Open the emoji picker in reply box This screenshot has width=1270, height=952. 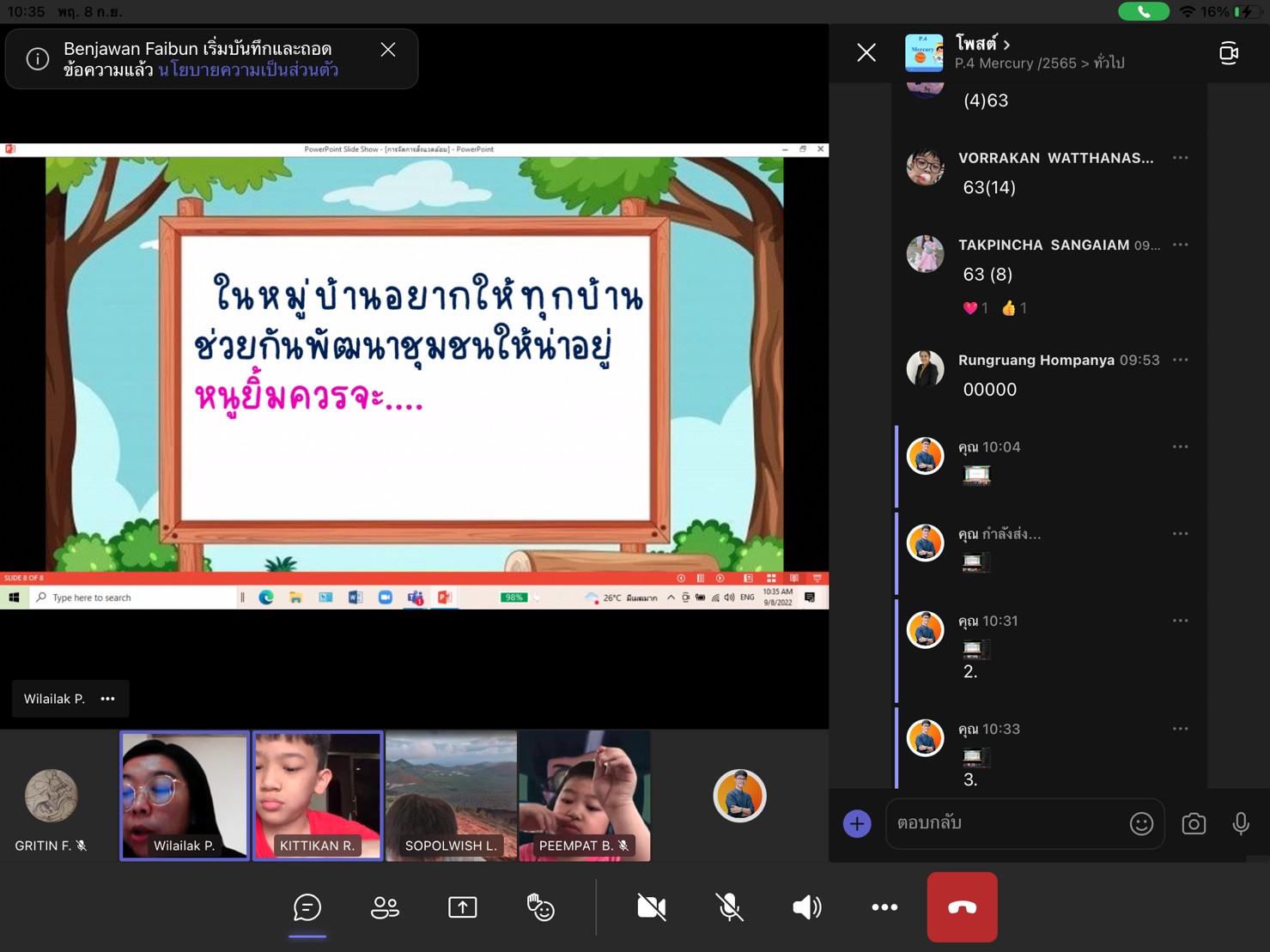point(1141,824)
